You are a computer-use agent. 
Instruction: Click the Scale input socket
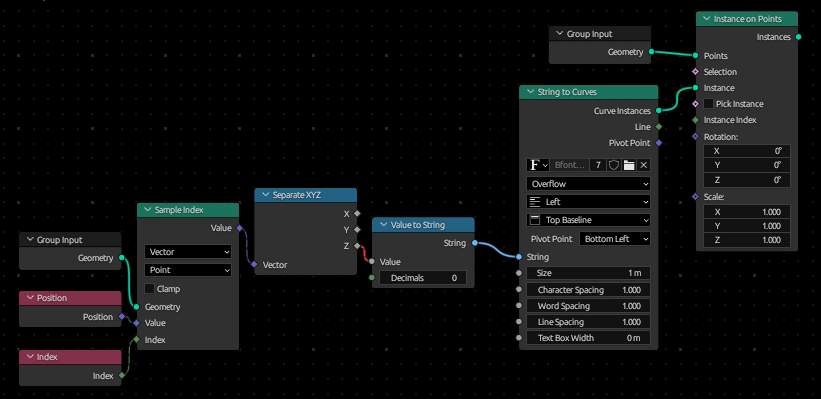[695, 197]
